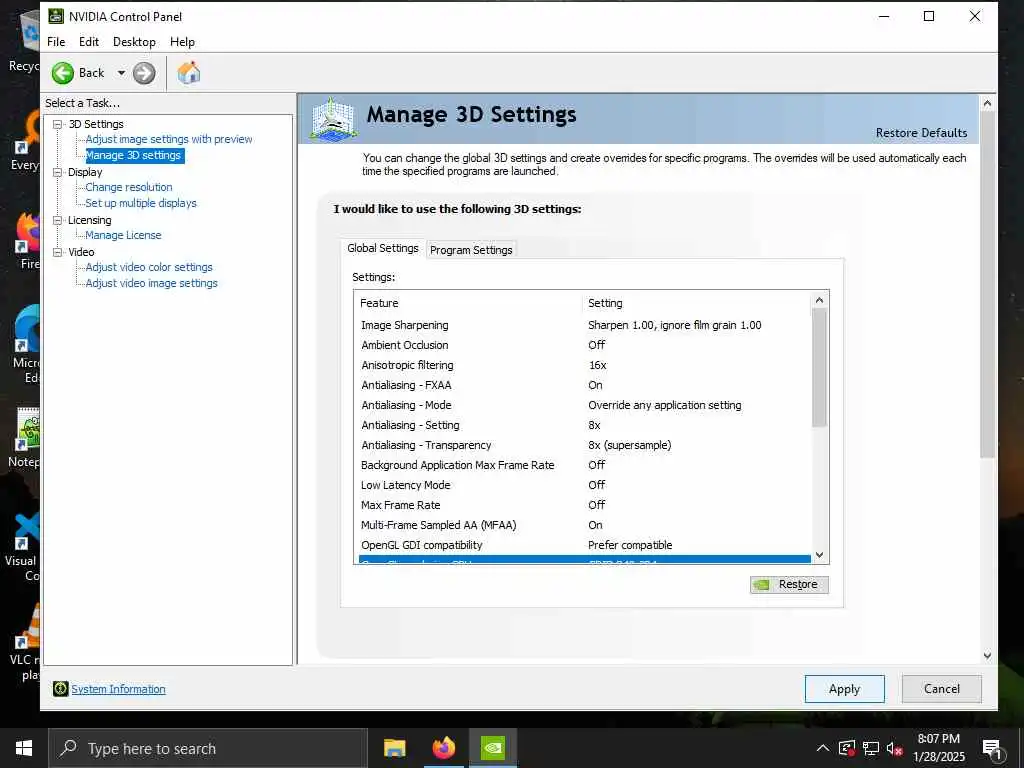
Task: Click the Forward arrow icon in toolbar
Action: click(x=144, y=73)
